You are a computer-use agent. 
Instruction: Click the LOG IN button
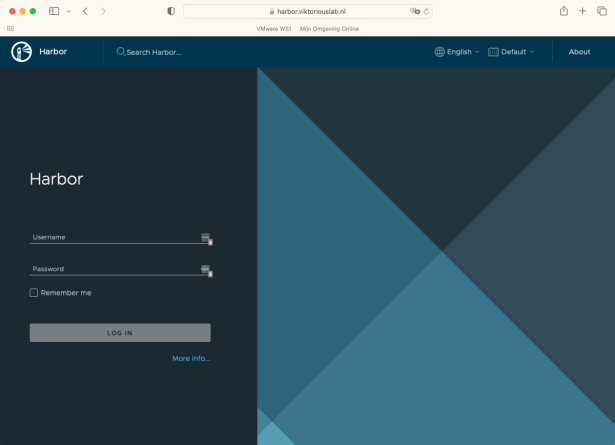120,332
